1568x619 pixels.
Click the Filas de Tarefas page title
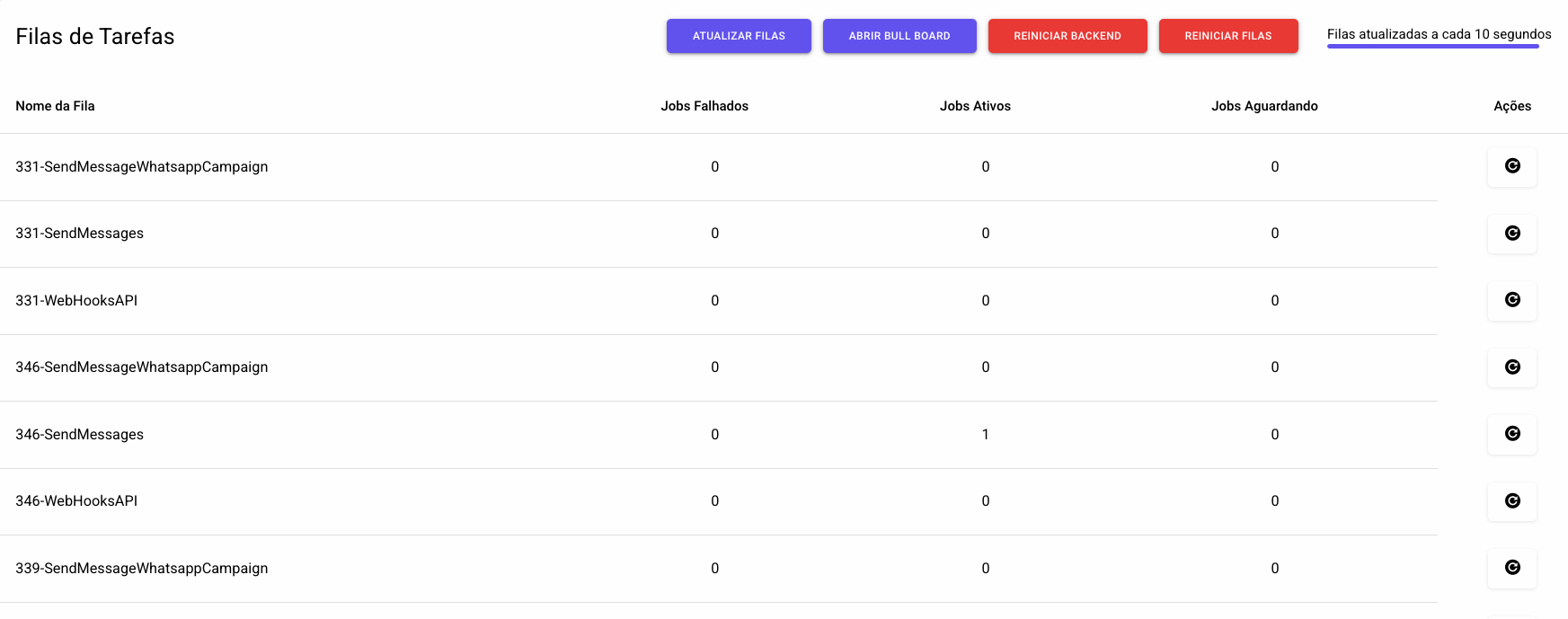[x=94, y=37]
